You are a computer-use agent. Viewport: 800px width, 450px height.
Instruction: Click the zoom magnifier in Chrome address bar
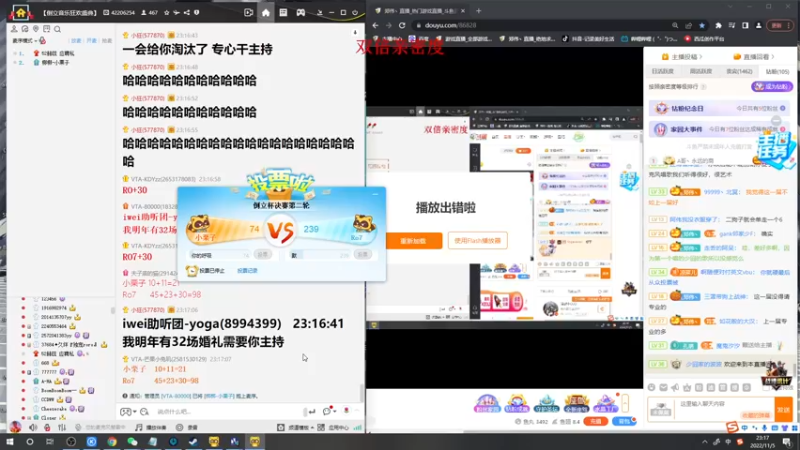click(x=675, y=25)
